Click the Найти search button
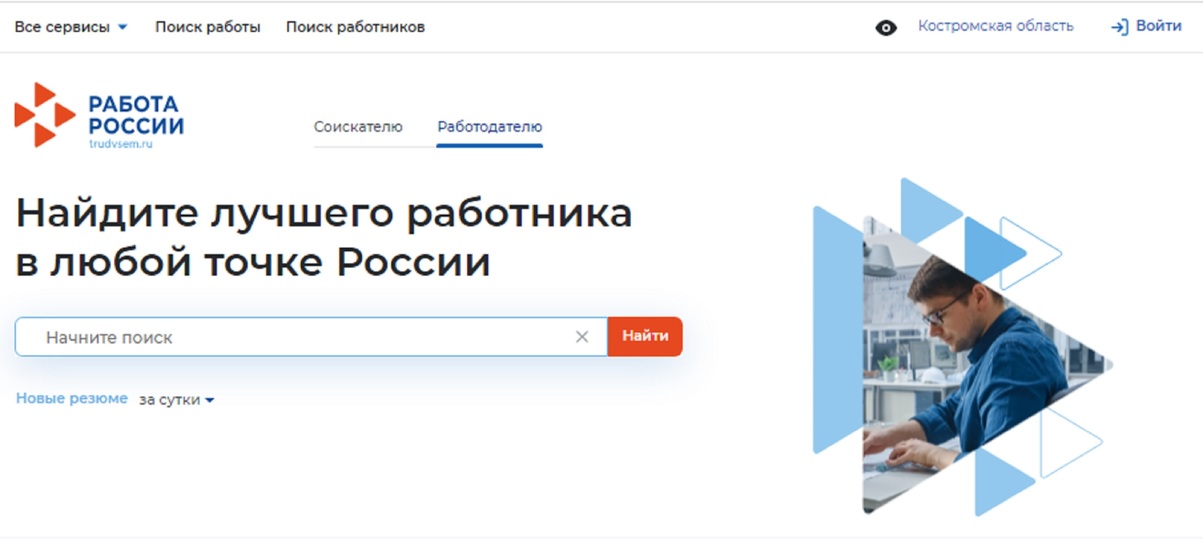 click(x=645, y=337)
